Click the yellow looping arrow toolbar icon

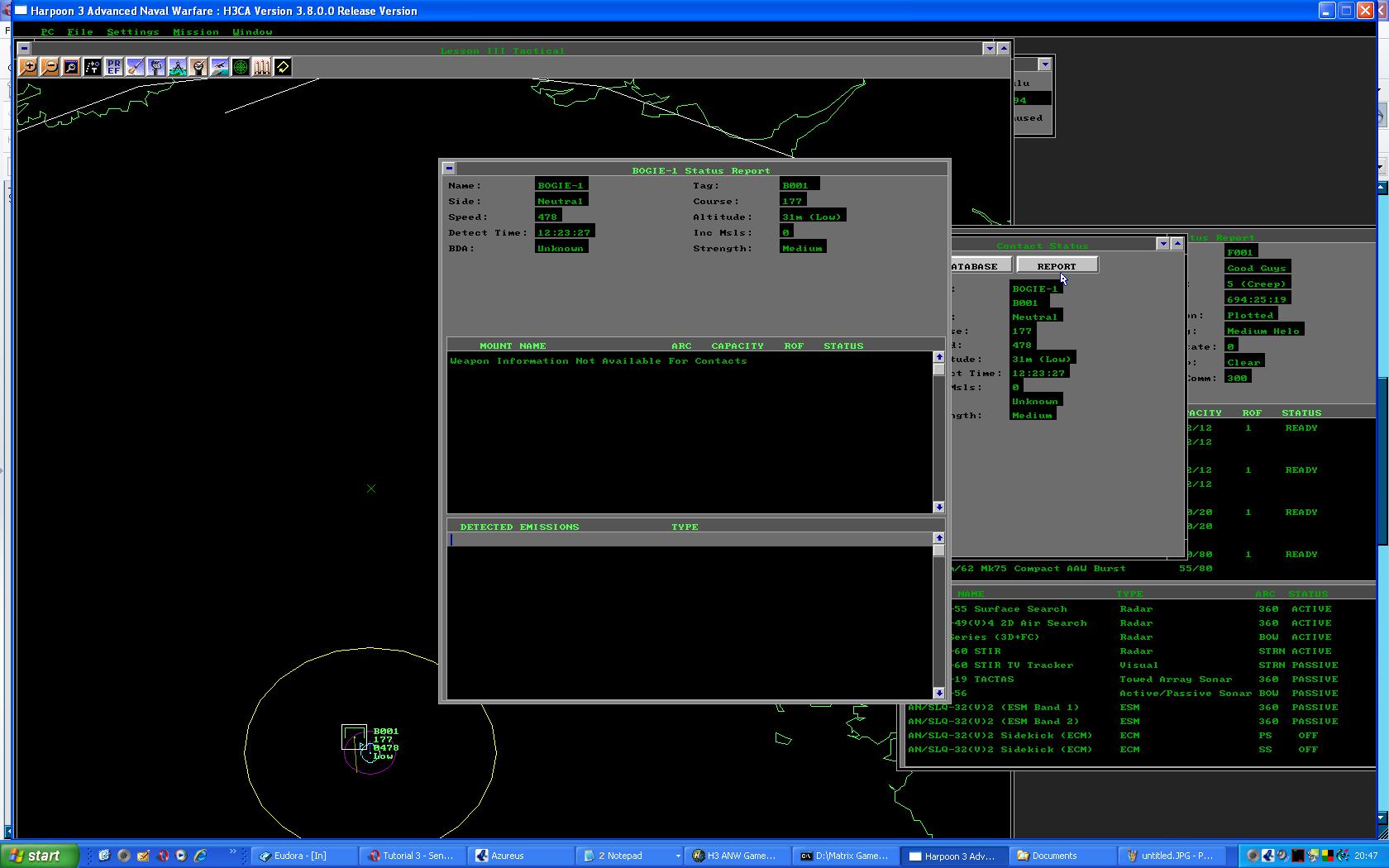283,67
